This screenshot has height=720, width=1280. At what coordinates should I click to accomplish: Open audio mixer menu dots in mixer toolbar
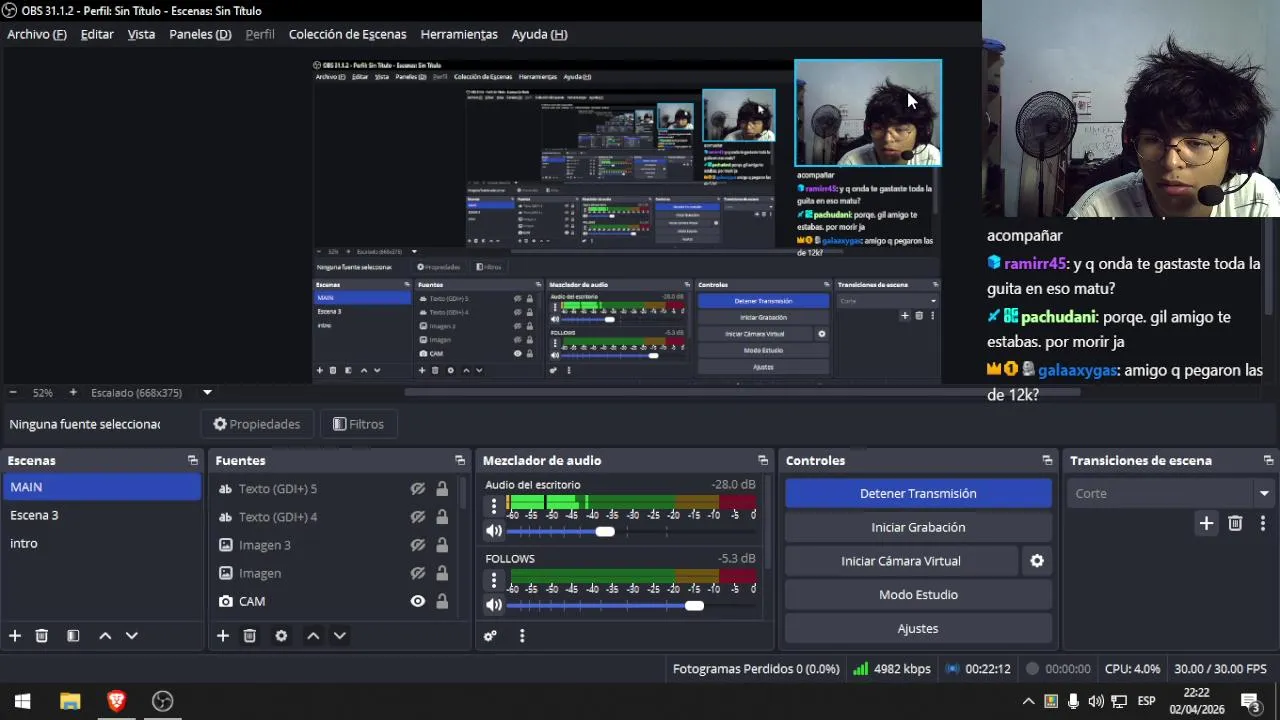(x=522, y=636)
